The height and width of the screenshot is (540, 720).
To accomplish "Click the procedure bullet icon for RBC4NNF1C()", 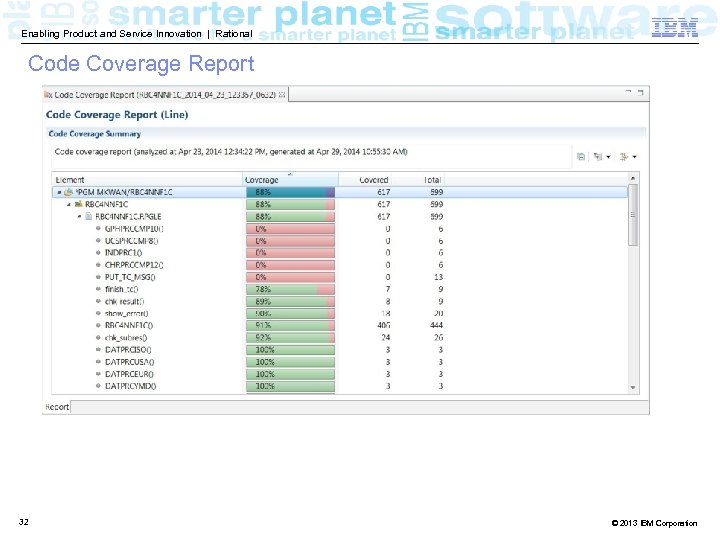I will pos(98,325).
